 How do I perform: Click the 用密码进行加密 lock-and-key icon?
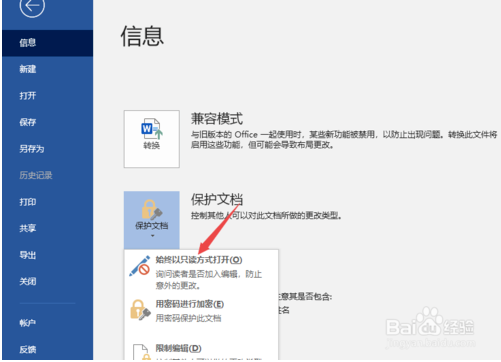[140, 310]
